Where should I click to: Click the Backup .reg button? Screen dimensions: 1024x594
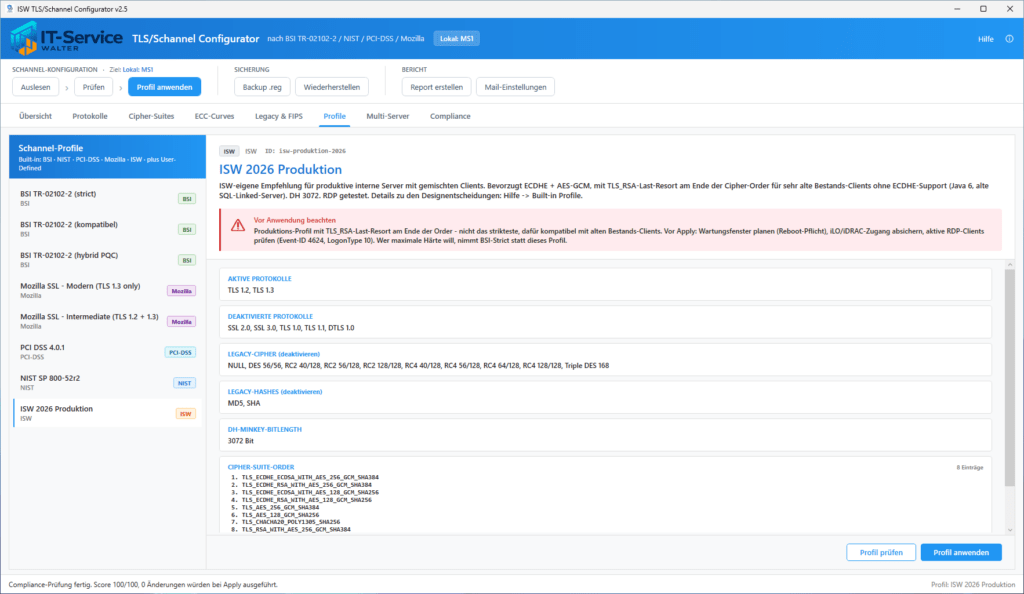pyautogui.click(x=262, y=87)
